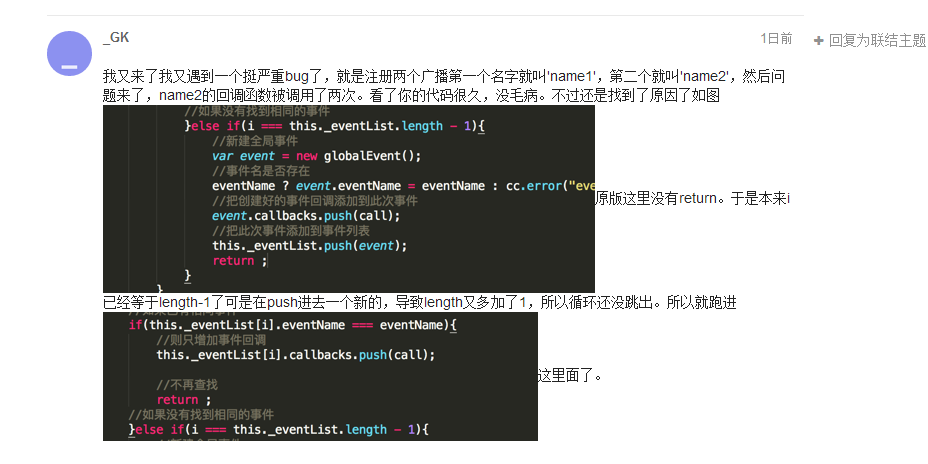Click the line starting 题来了，name2的回调函数
Image resolution: width=928 pixels, height=464 pixels.
[x=411, y=95]
